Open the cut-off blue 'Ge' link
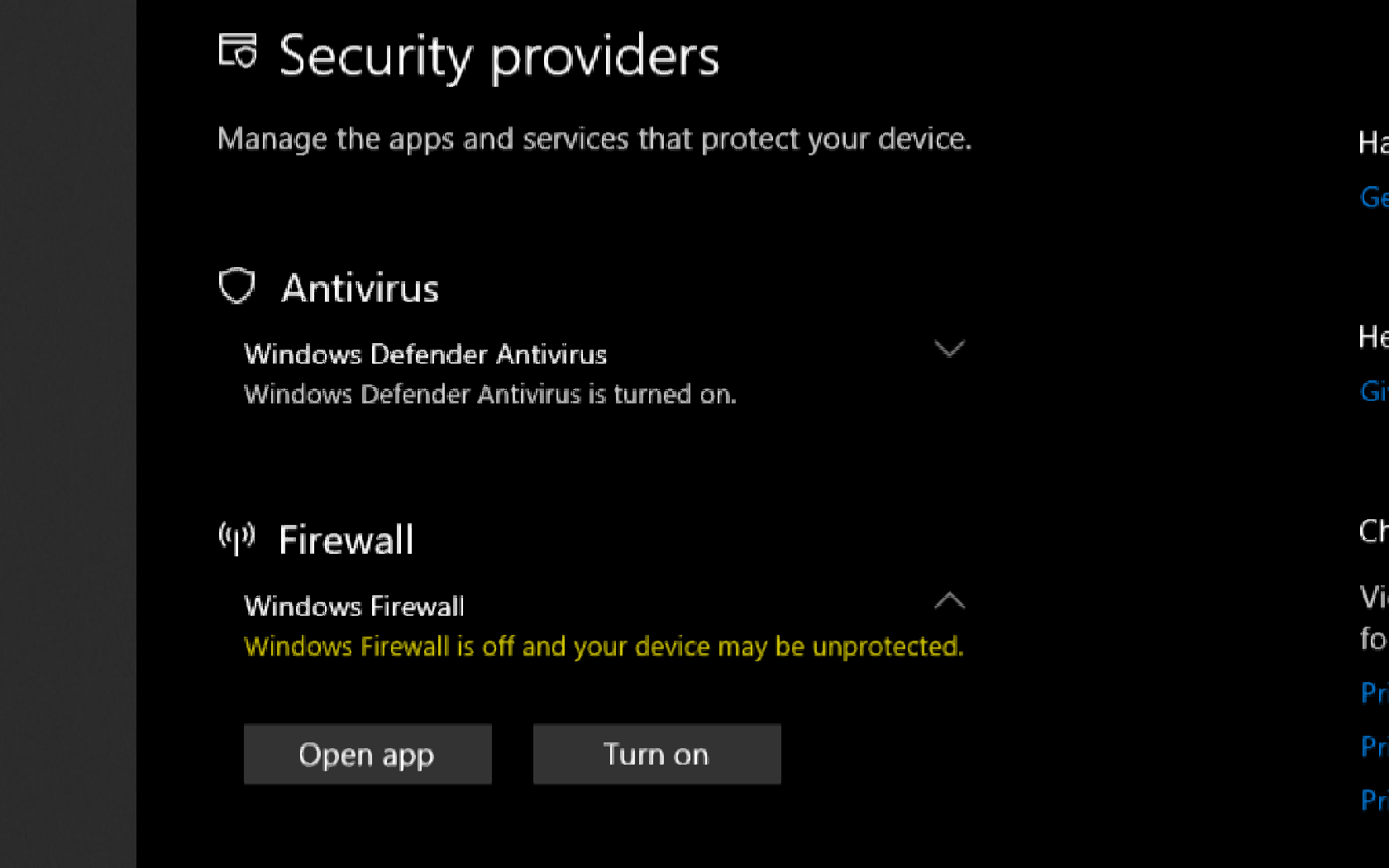 (x=1374, y=198)
